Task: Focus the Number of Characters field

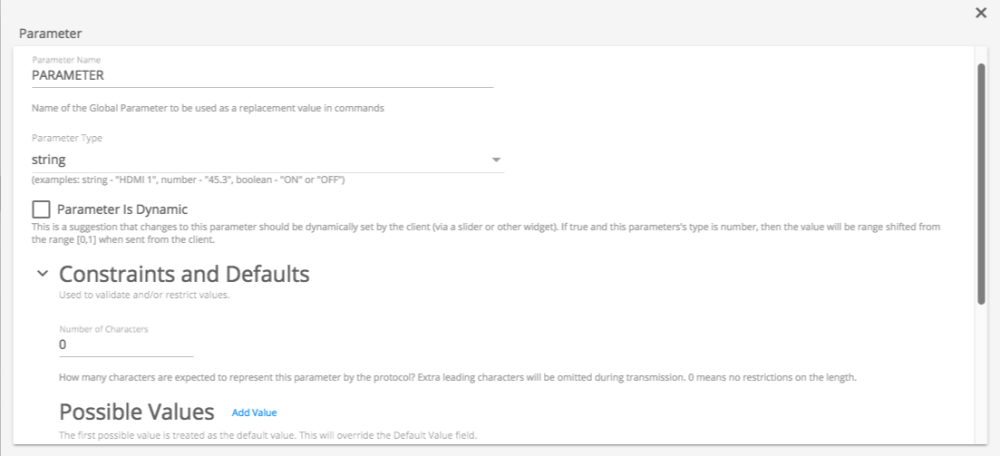Action: [x=126, y=344]
